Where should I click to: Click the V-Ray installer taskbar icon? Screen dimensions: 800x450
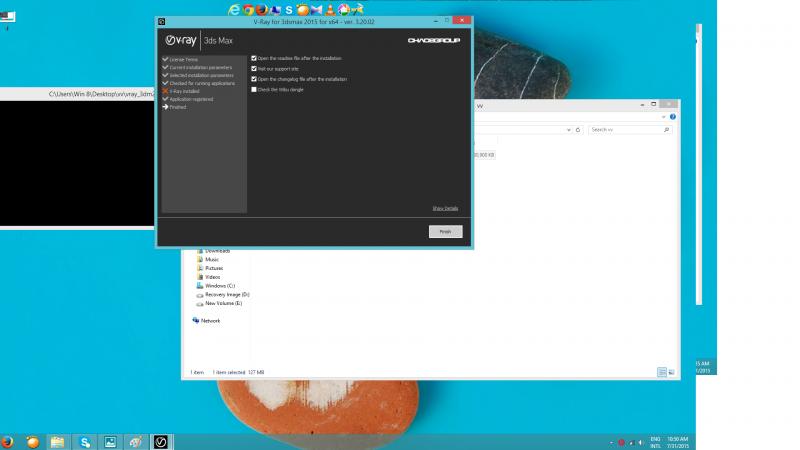(161, 442)
